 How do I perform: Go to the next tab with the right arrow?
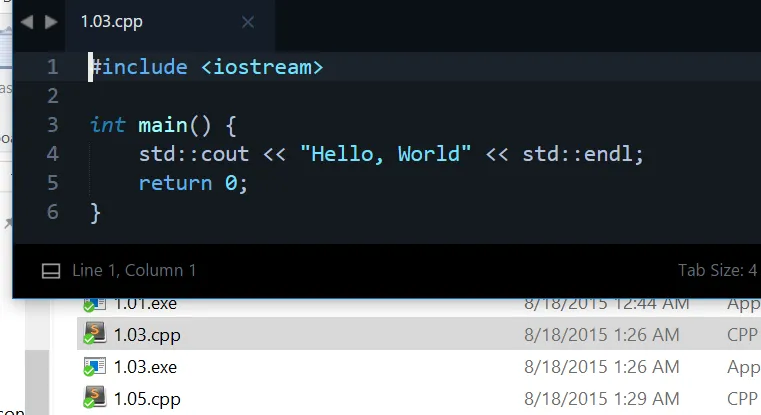[51, 22]
